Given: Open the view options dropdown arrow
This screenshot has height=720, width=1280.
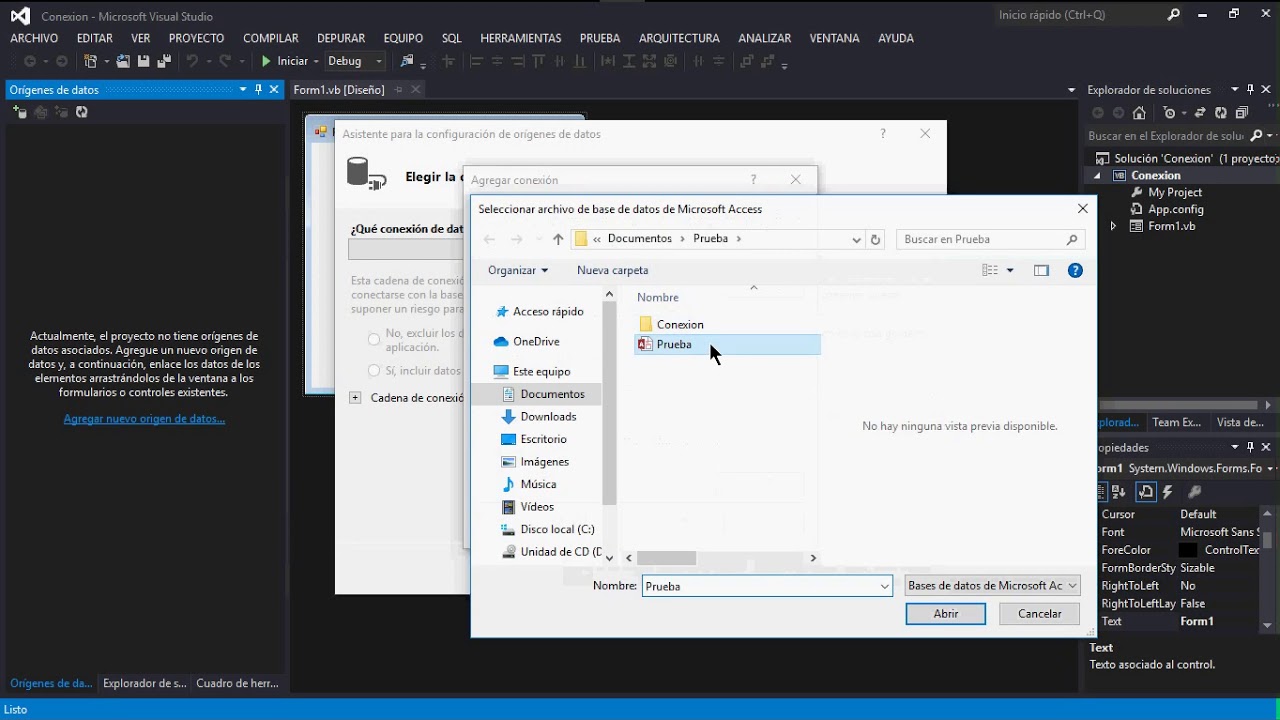Looking at the screenshot, I should (x=1010, y=270).
